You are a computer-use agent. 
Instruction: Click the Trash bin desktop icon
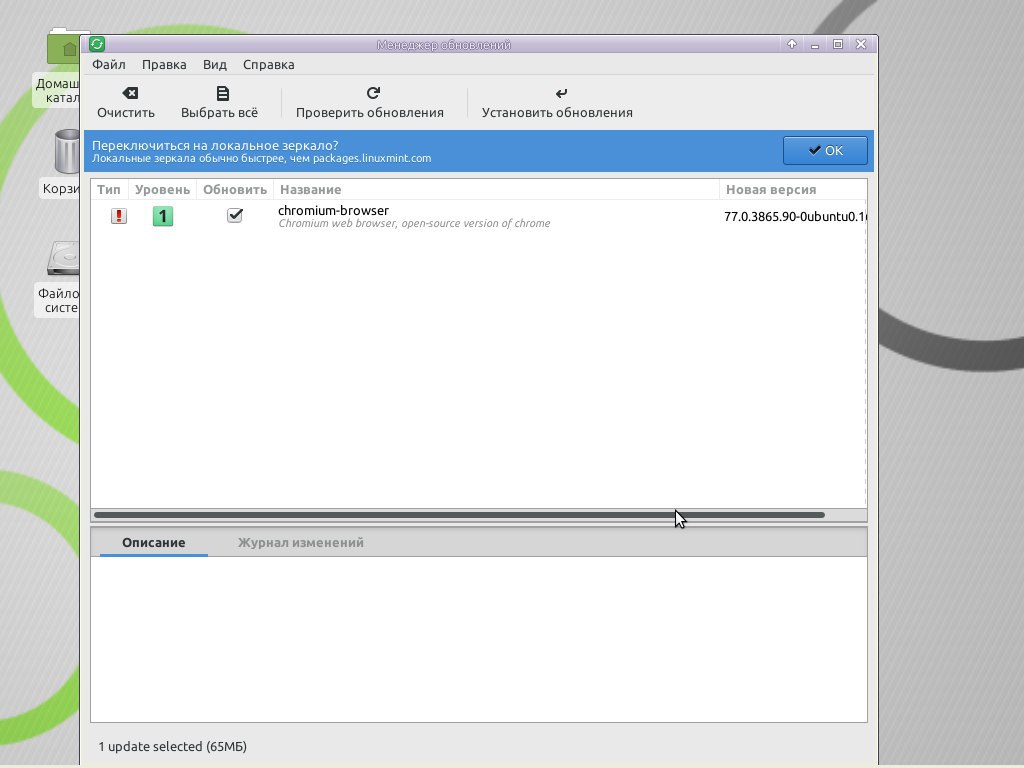click(65, 151)
